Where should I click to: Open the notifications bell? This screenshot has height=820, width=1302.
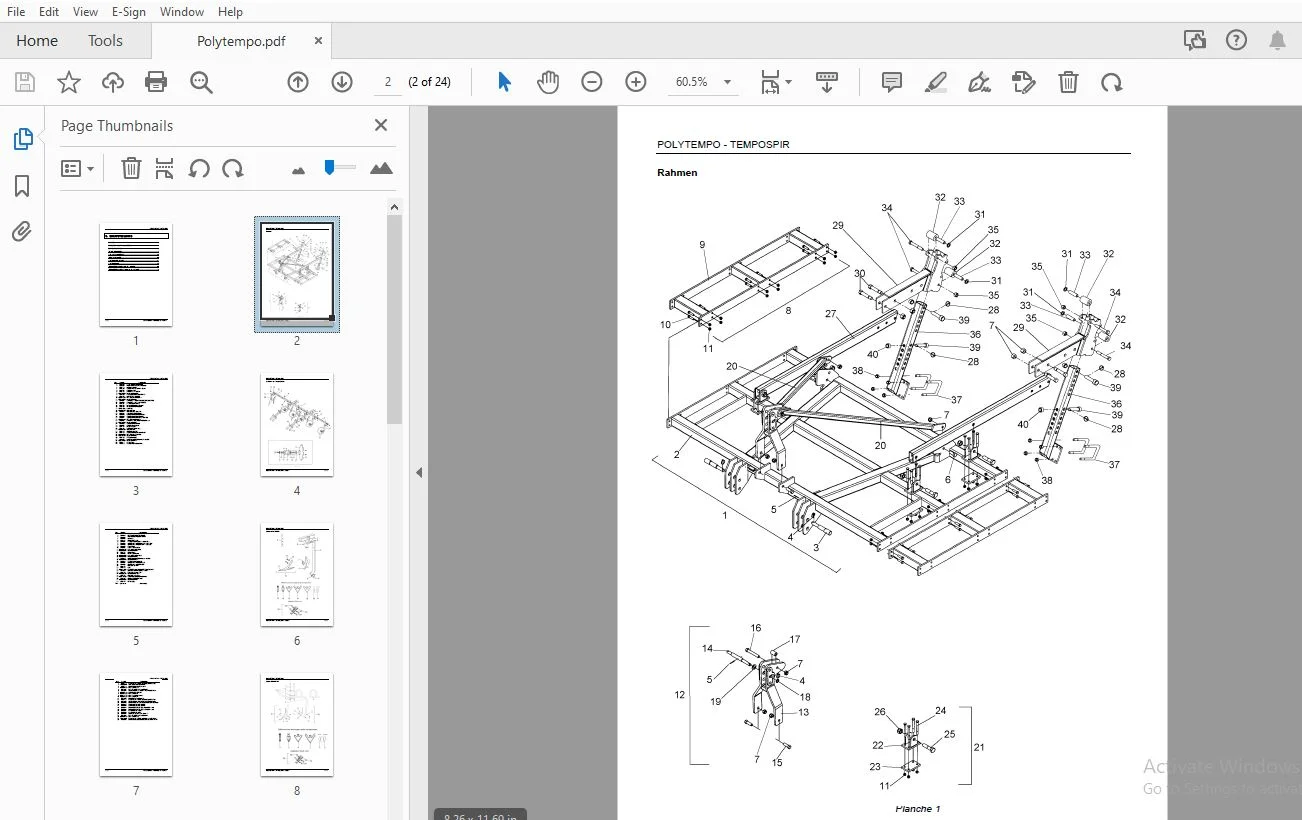point(1278,40)
